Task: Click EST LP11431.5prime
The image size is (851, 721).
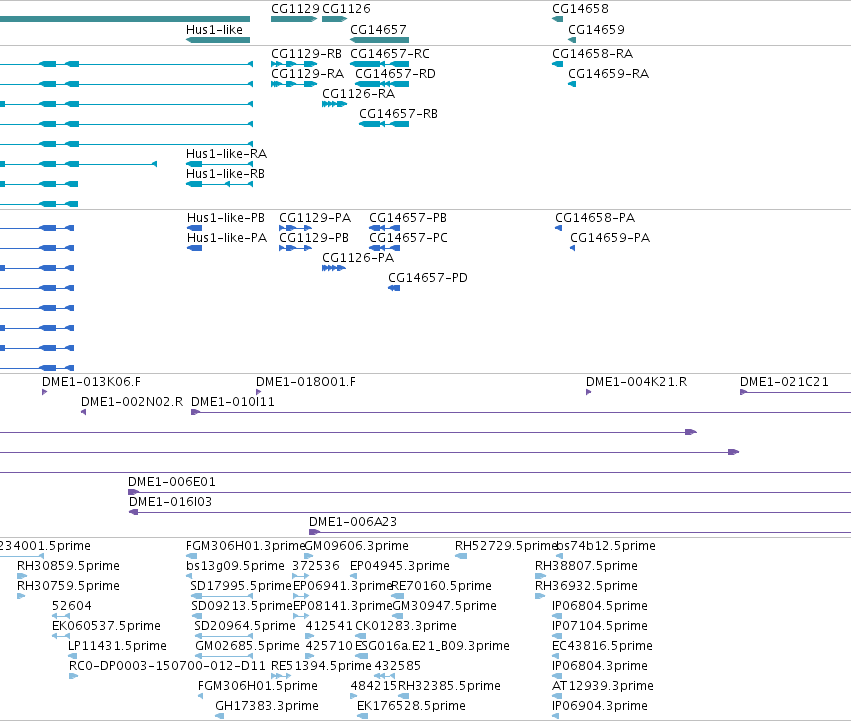Action: click(117, 647)
